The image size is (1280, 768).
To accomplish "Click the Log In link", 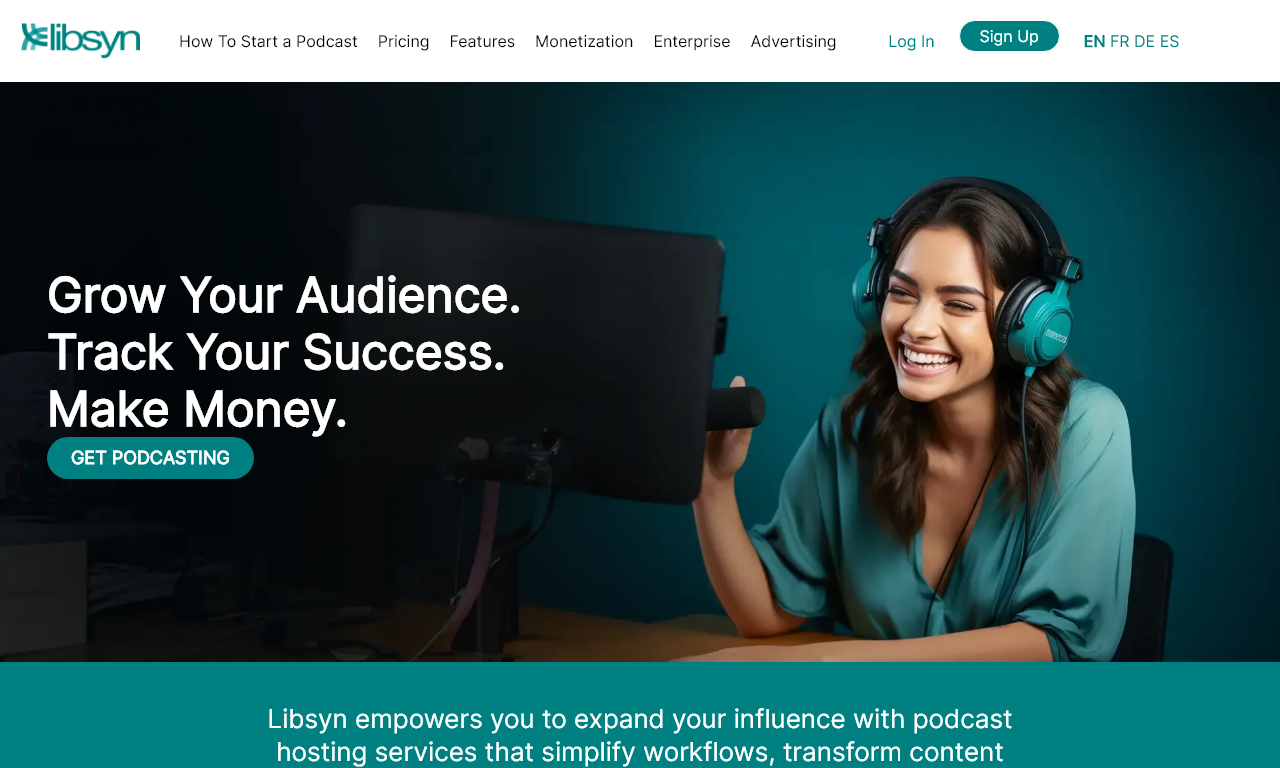I will 911,41.
